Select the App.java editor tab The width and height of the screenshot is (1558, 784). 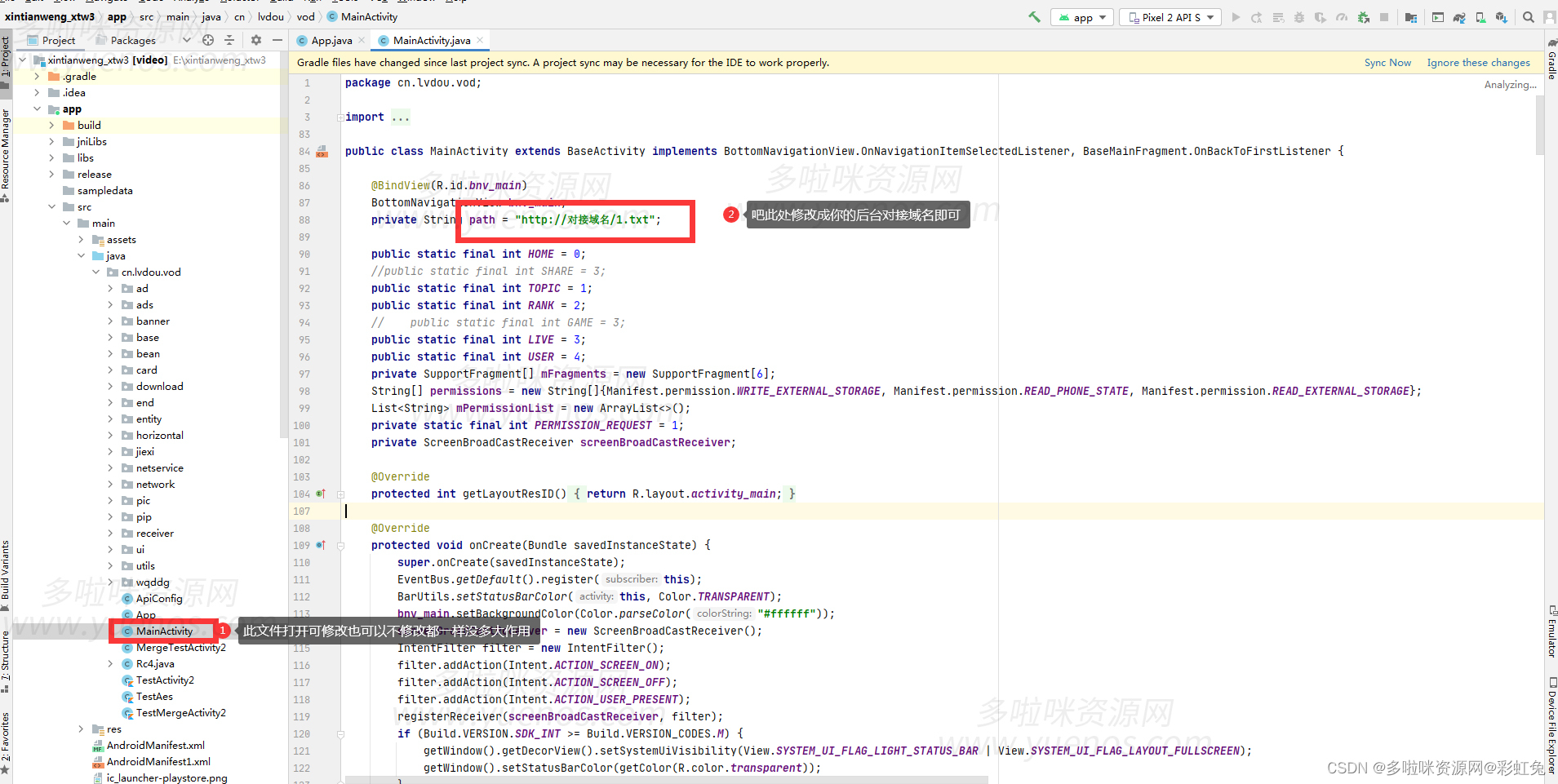[331, 40]
